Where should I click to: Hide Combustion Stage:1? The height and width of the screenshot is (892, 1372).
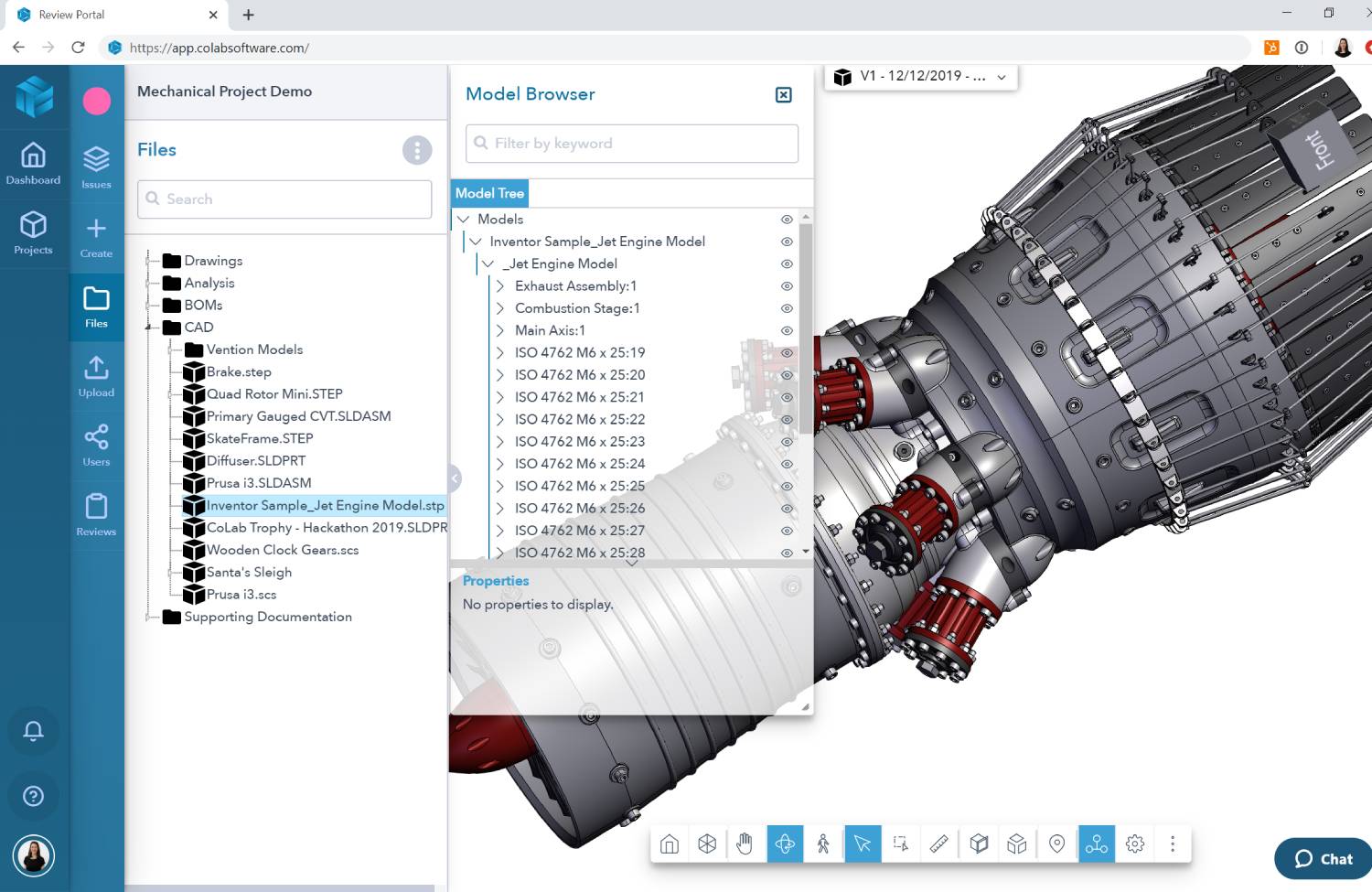point(787,308)
